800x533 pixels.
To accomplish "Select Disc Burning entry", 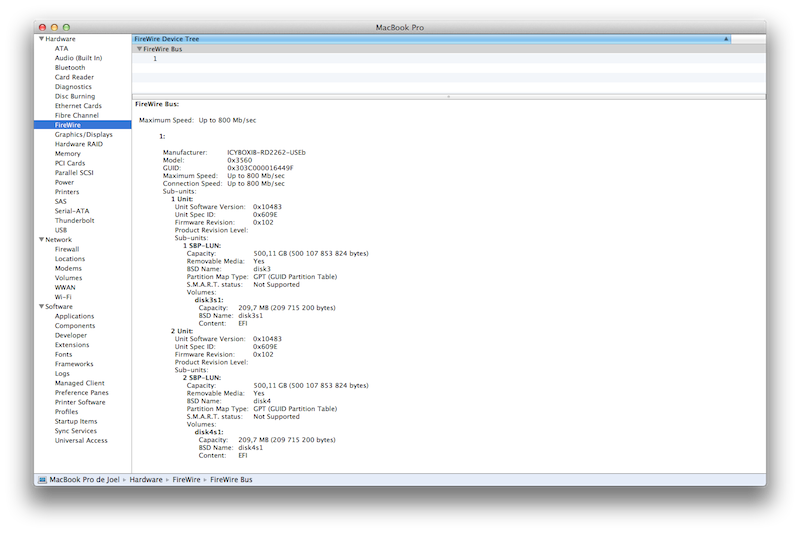I will tap(75, 96).
